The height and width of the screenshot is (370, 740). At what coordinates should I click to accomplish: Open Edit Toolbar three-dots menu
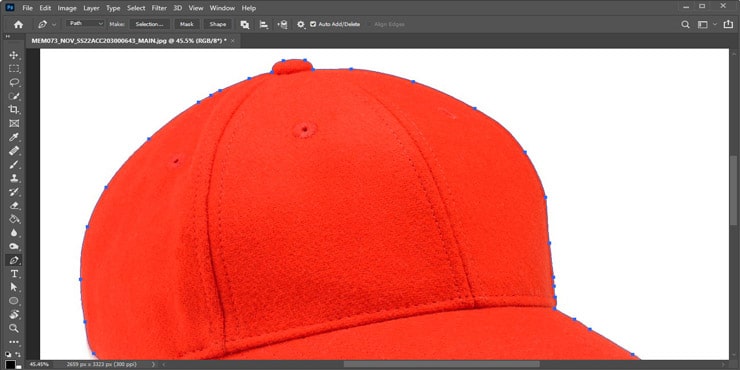(x=14, y=342)
